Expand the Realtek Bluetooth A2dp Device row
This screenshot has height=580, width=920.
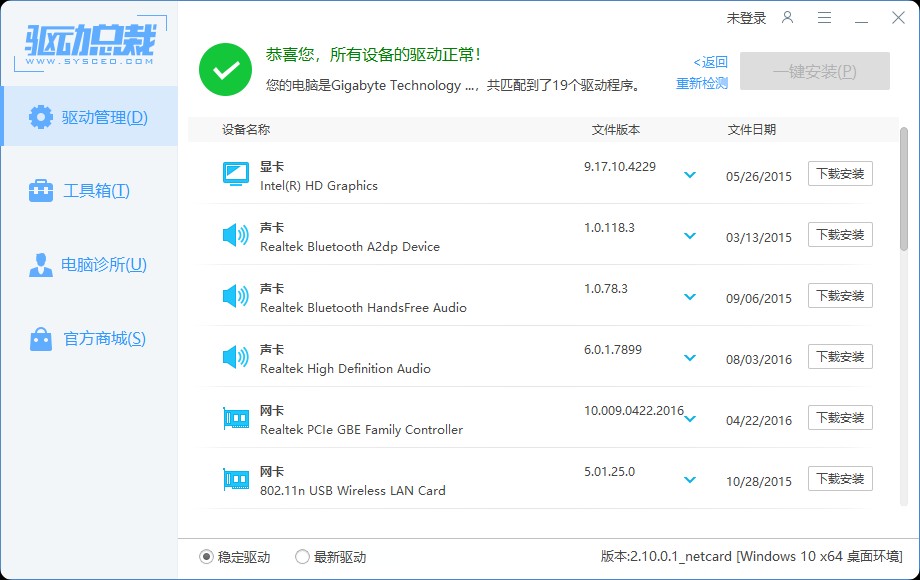pyautogui.click(x=690, y=235)
